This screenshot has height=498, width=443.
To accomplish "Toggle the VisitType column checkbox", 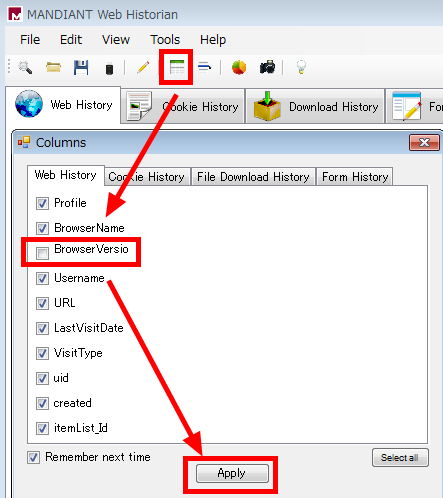I will pos(42,353).
